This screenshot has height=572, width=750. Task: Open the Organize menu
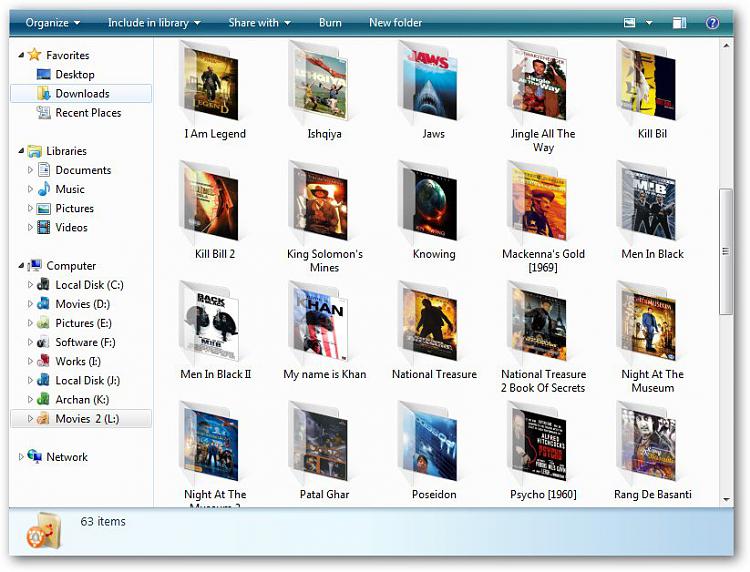[x=53, y=22]
